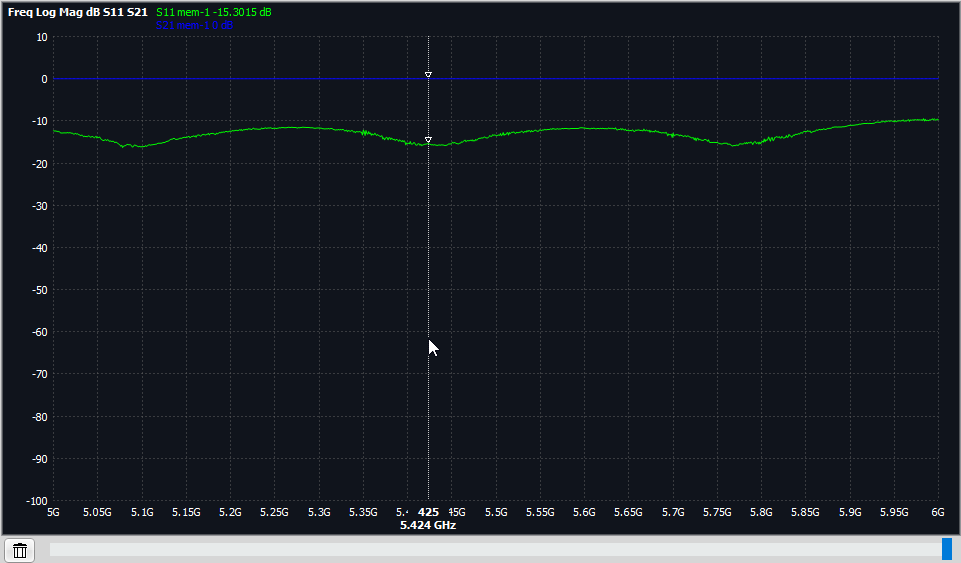Click the -100 dB axis label
This screenshot has height=563, width=961.
pos(37,501)
